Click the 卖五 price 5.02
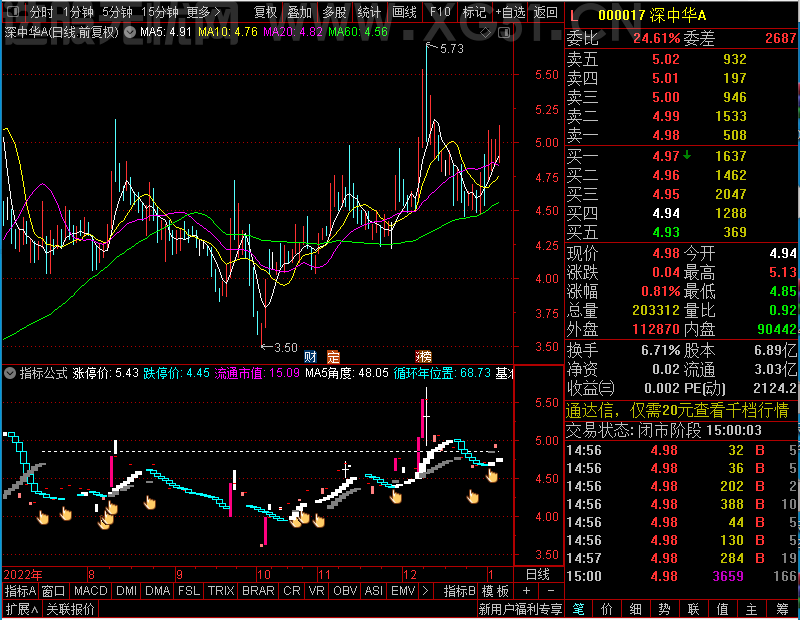The height and width of the screenshot is (620, 800). [666, 59]
